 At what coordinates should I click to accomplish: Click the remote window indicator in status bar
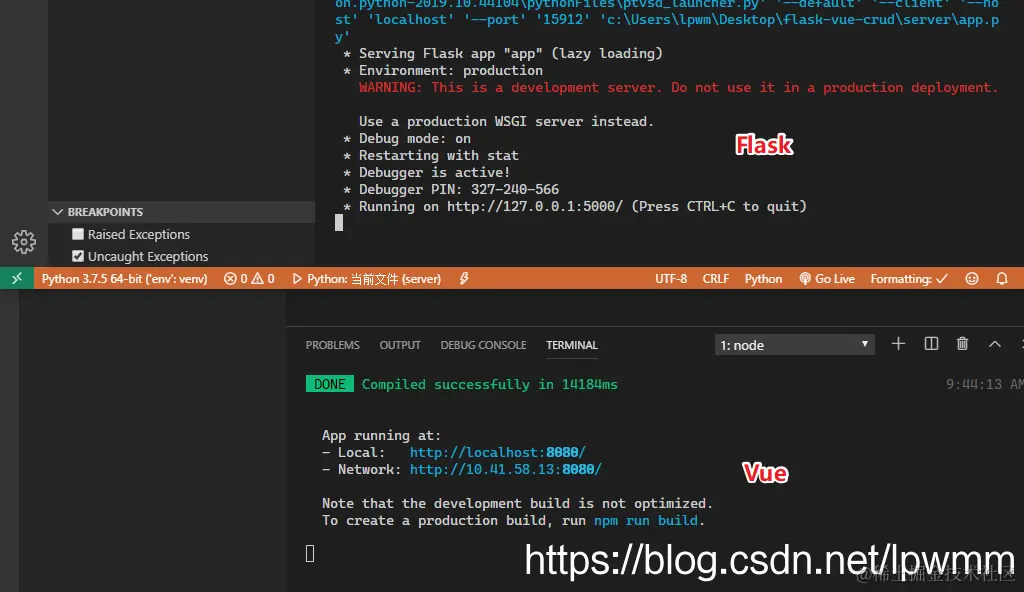17,278
